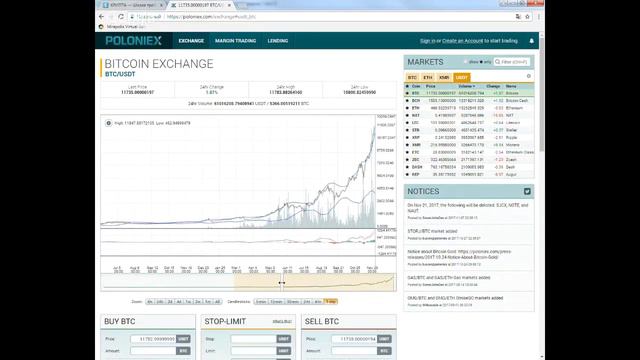Viewport: 640px width, 360px height.
Task: Close the BTC/USDT browser tab
Action: [229, 5]
